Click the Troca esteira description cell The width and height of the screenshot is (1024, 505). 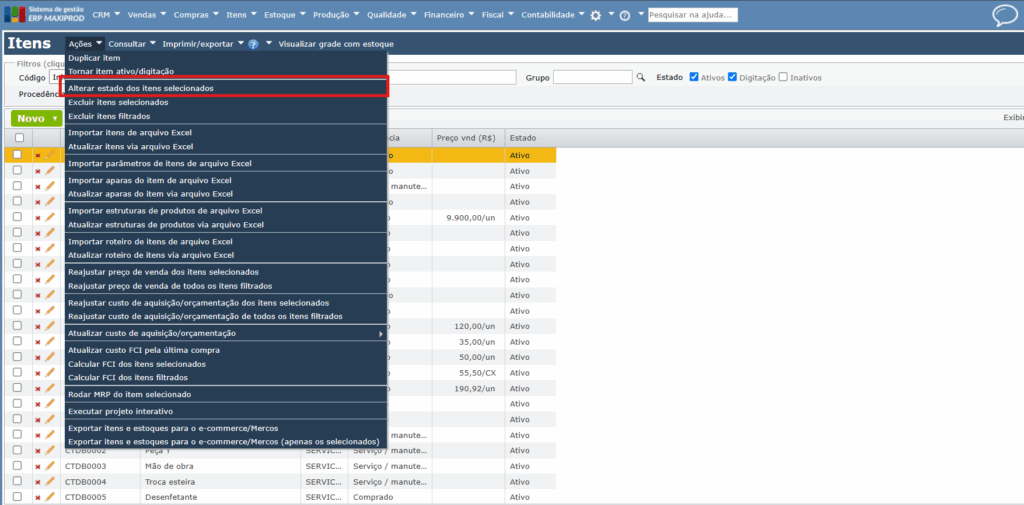pyautogui.click(x=221, y=482)
